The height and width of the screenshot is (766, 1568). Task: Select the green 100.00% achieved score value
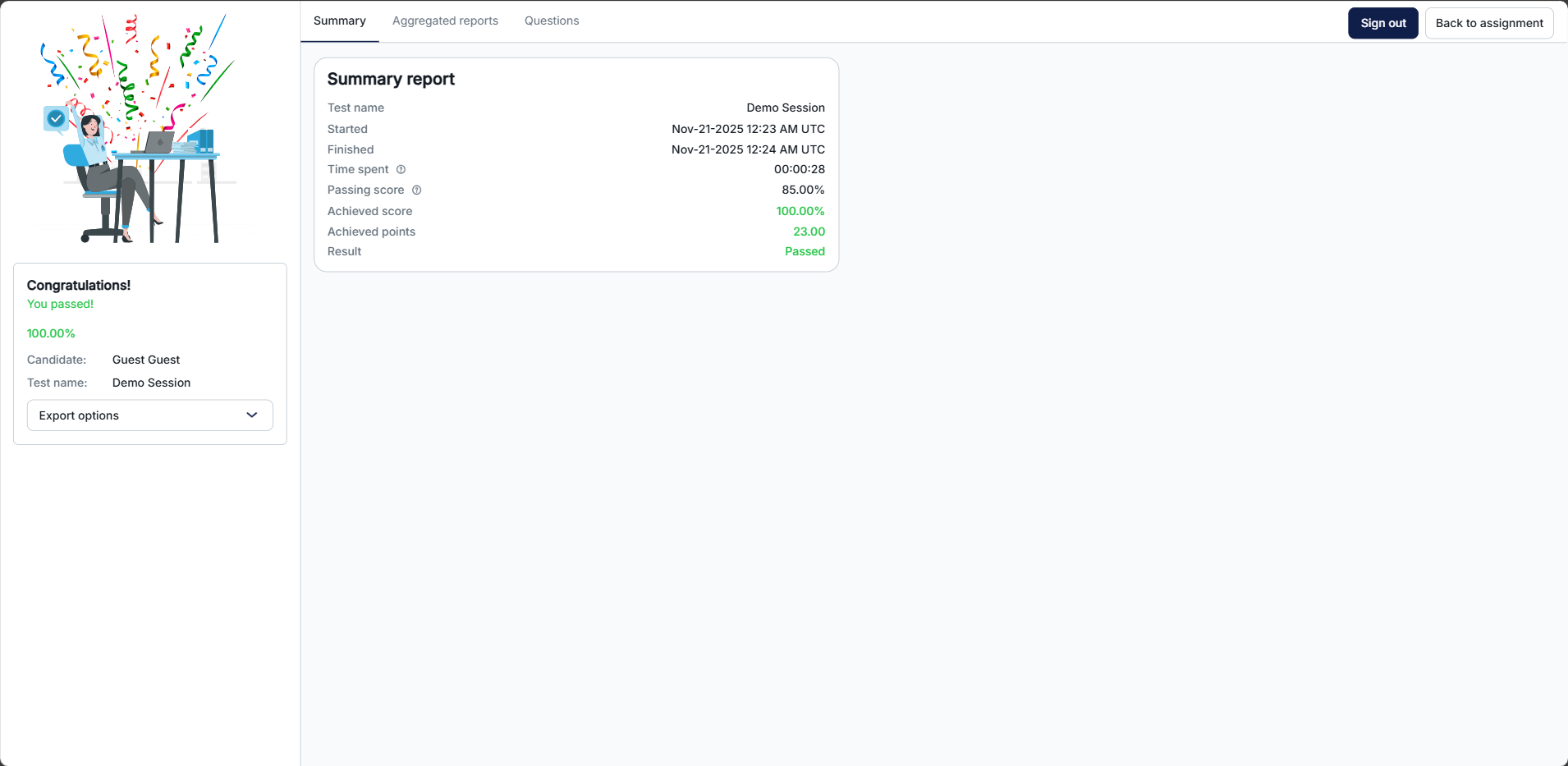click(x=800, y=211)
